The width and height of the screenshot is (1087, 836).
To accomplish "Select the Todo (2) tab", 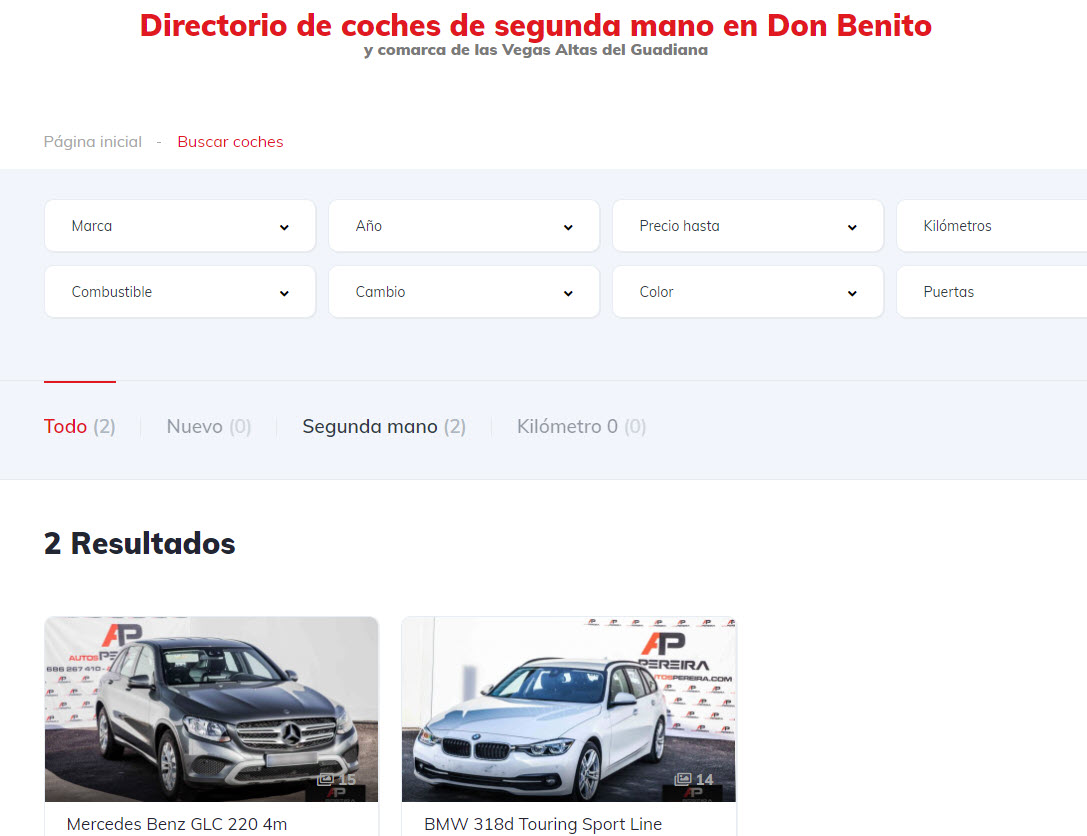I will (x=80, y=426).
